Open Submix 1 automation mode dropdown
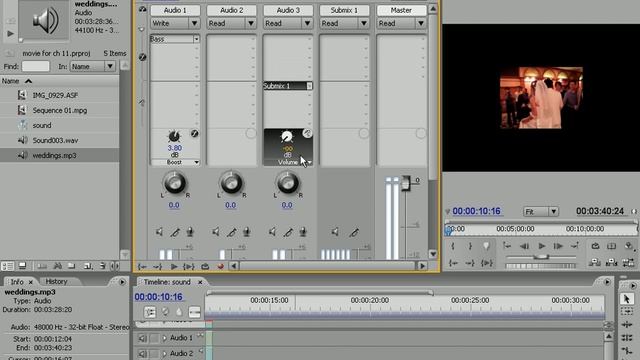Viewport: 640px width, 360px height. 344,23
